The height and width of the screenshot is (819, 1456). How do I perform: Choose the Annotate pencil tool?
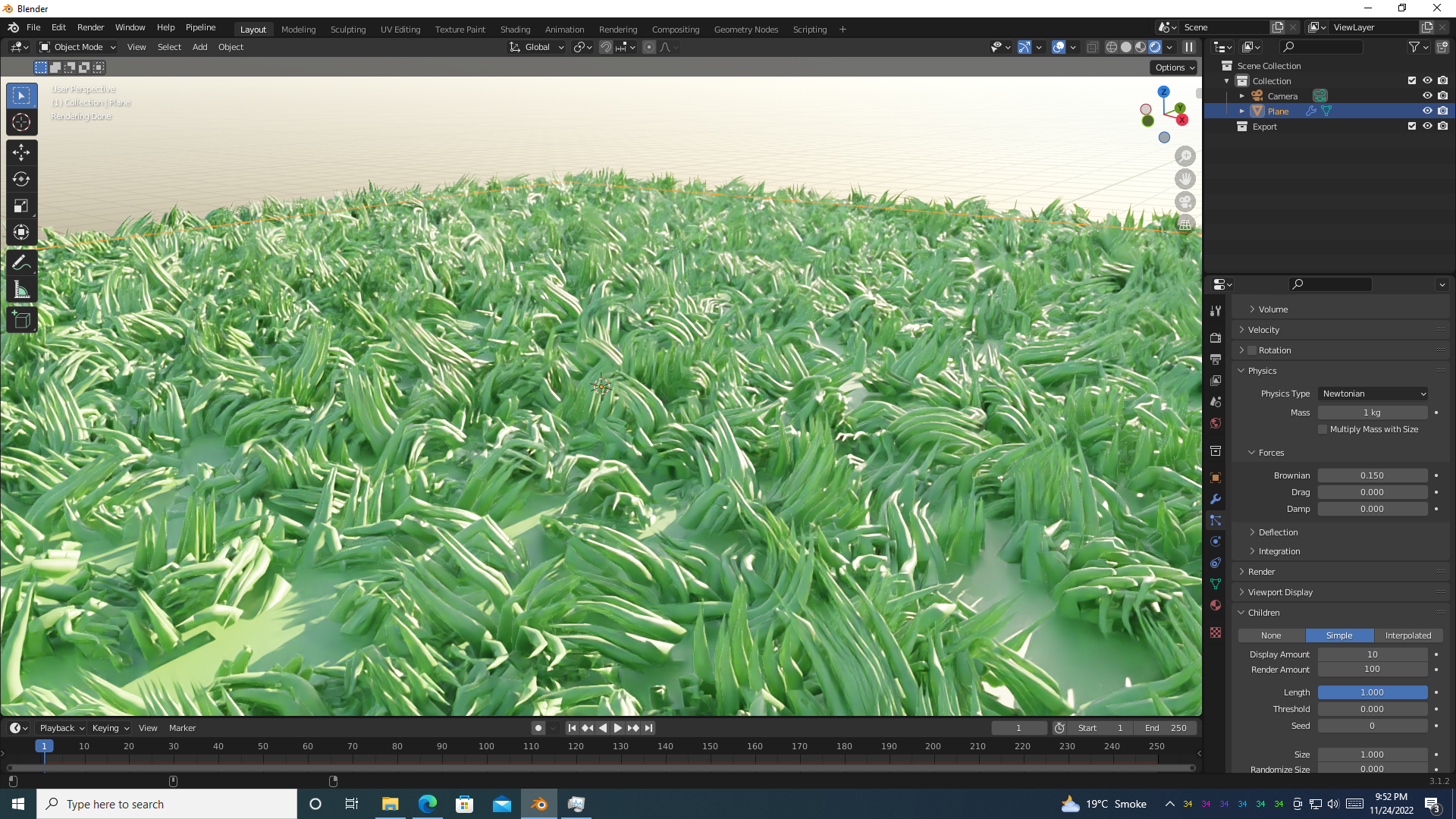[x=21, y=263]
